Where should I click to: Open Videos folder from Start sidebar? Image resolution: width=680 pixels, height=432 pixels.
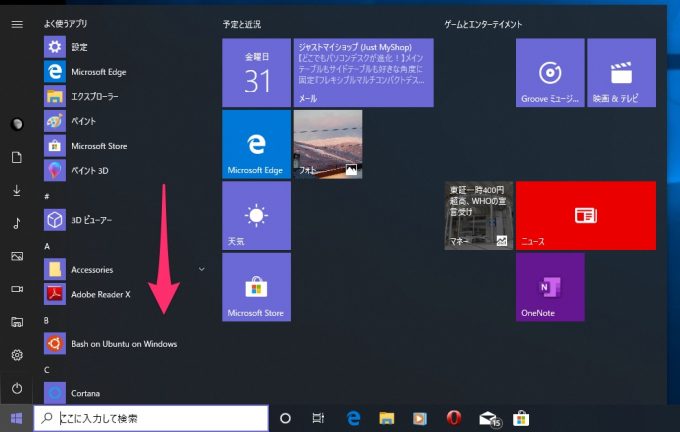pos(17,289)
